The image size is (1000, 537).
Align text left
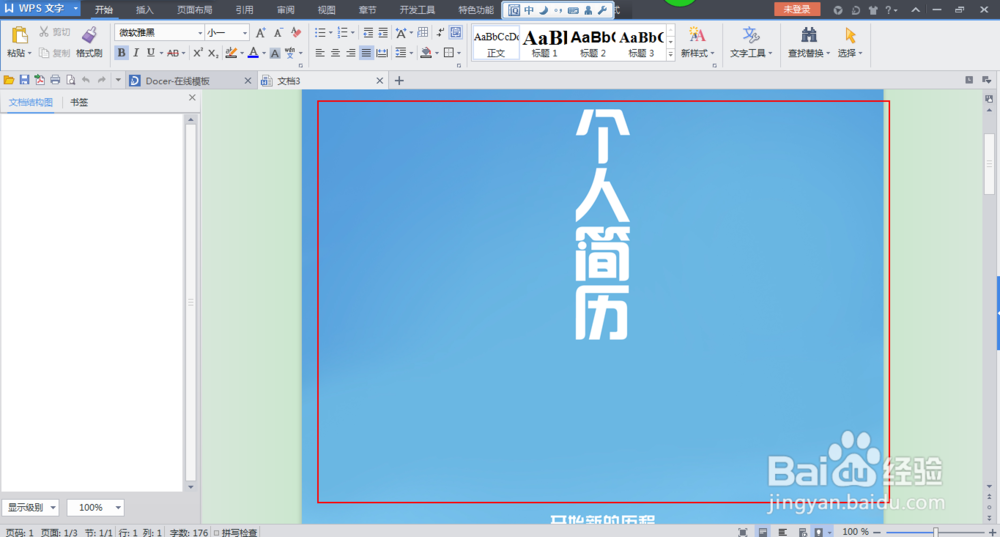point(320,53)
